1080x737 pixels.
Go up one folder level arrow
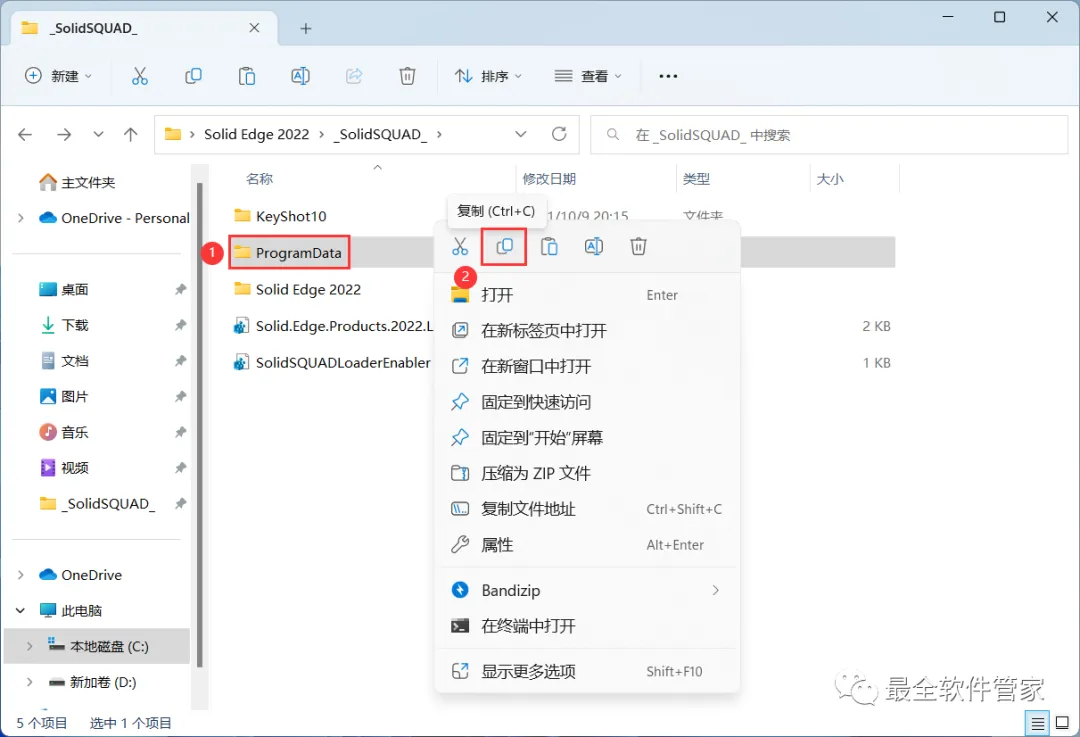tap(130, 134)
